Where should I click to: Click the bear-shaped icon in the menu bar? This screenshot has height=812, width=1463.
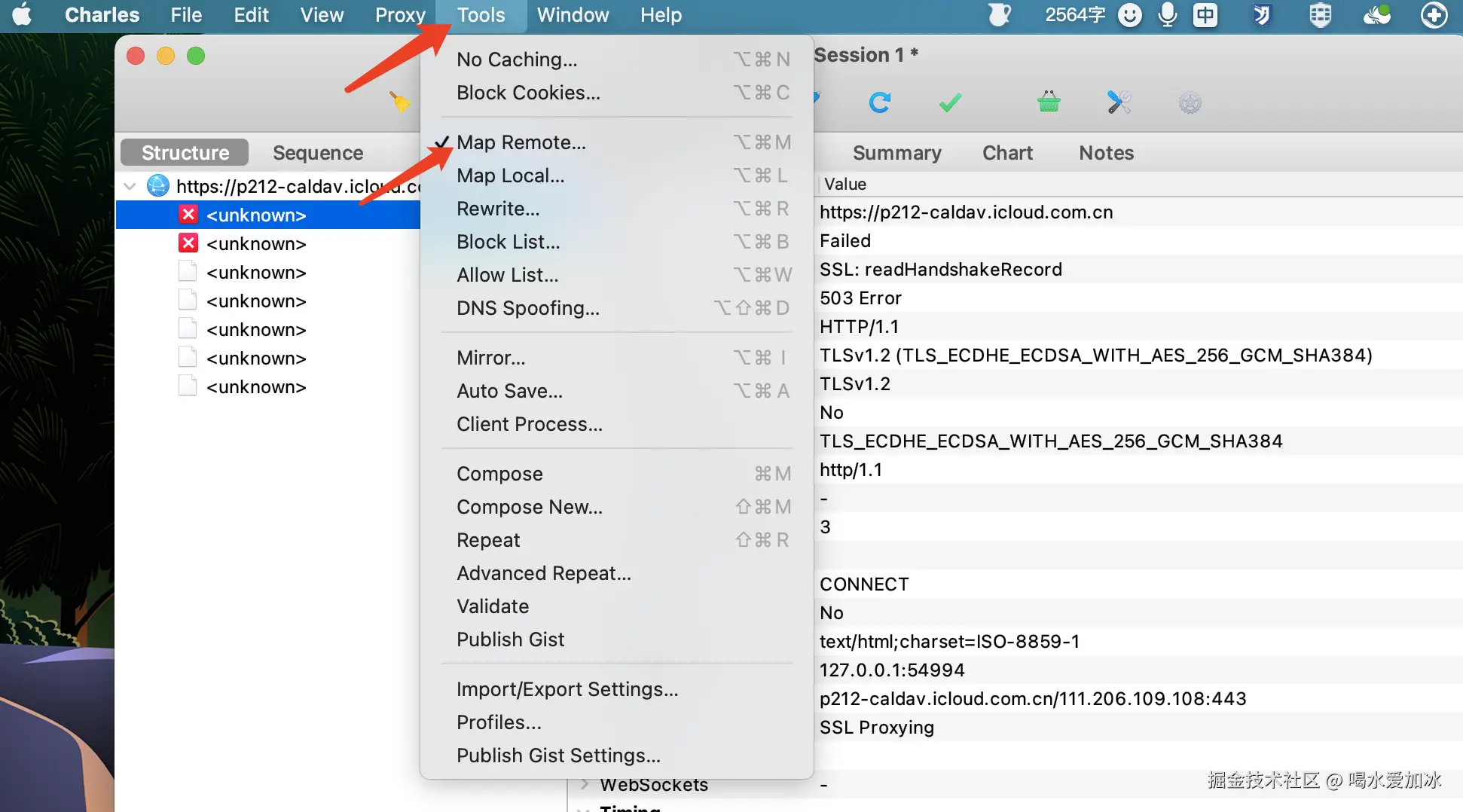999,14
